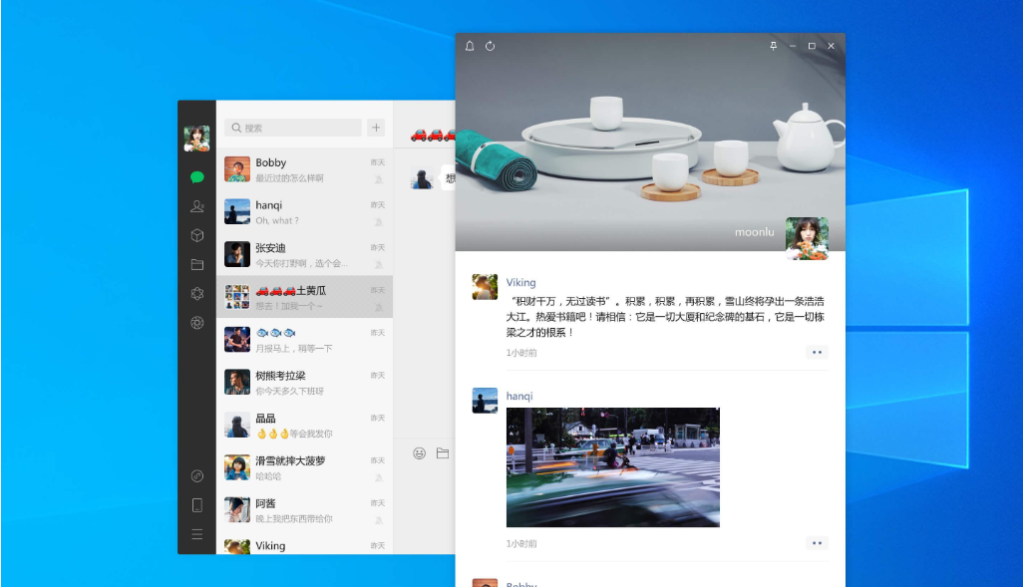Open the Favorites cube icon
The height and width of the screenshot is (587, 1024).
[x=197, y=235]
